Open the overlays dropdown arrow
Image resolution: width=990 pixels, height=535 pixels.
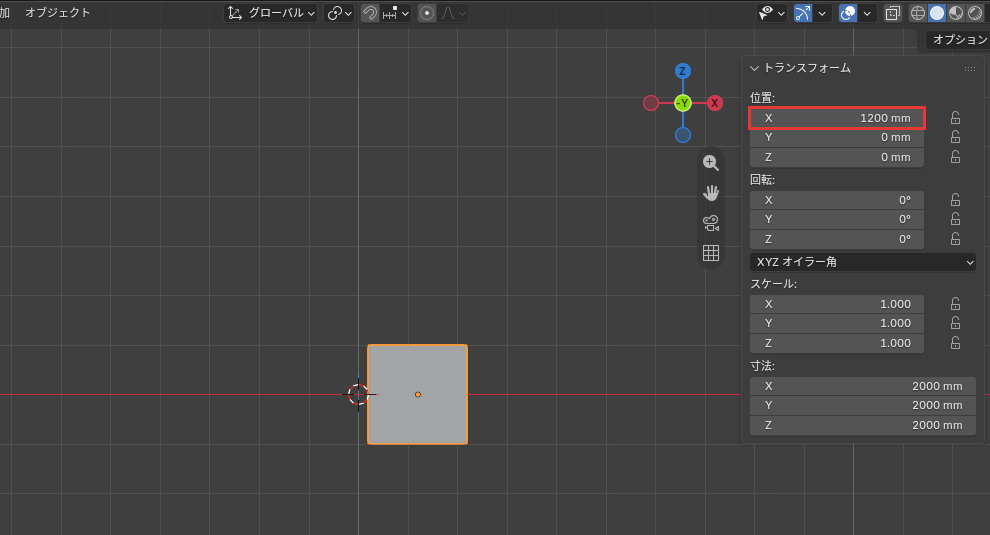coord(867,13)
